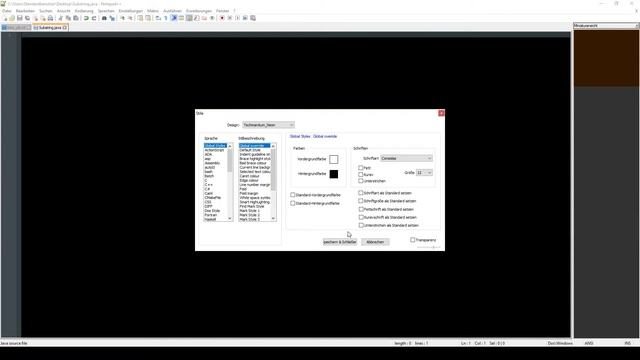Screen dimensions: 640x360
Task: Click the Copy toolbar icon
Action: [x=68, y=18]
